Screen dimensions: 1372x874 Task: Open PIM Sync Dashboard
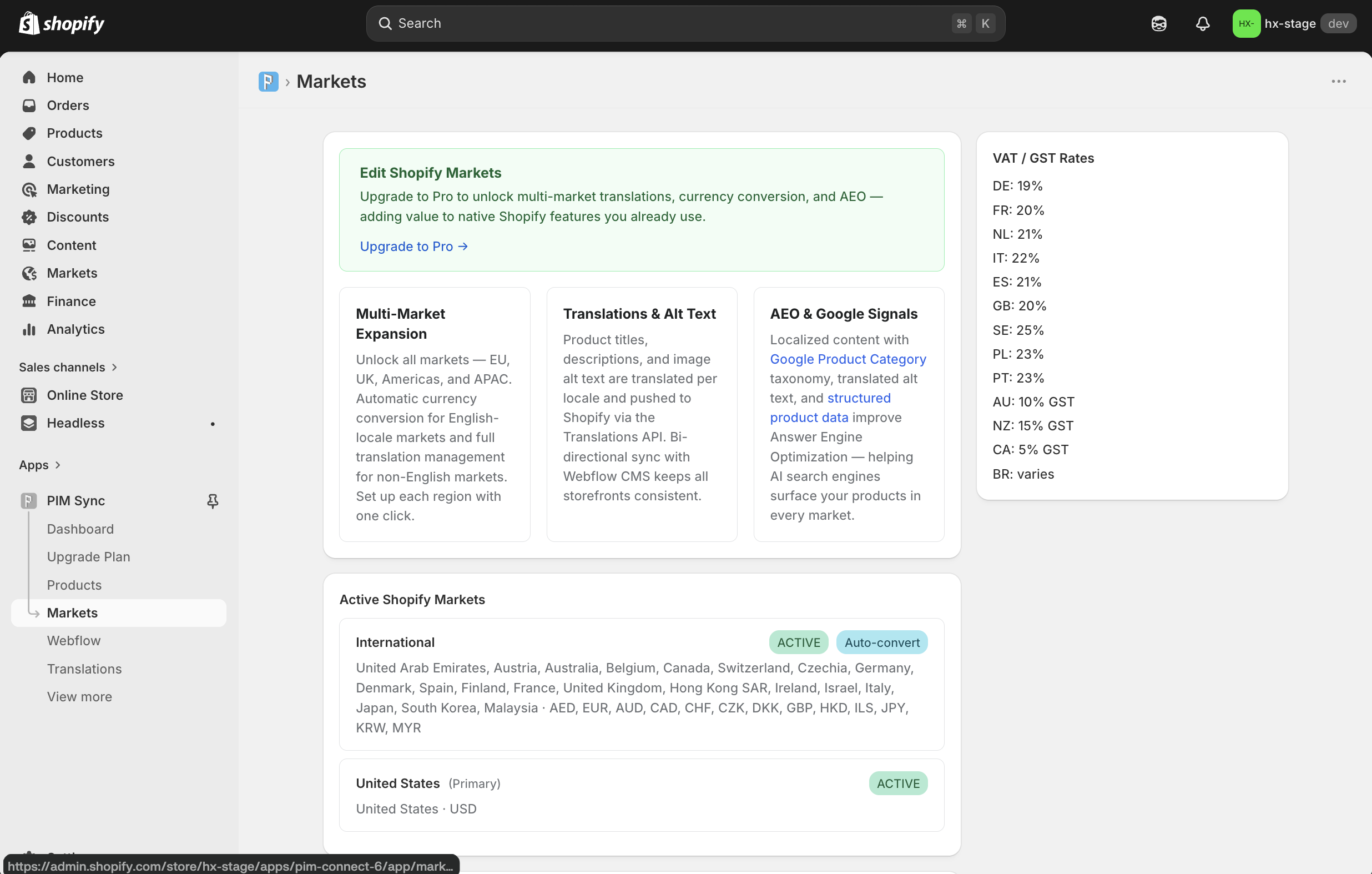(80, 529)
